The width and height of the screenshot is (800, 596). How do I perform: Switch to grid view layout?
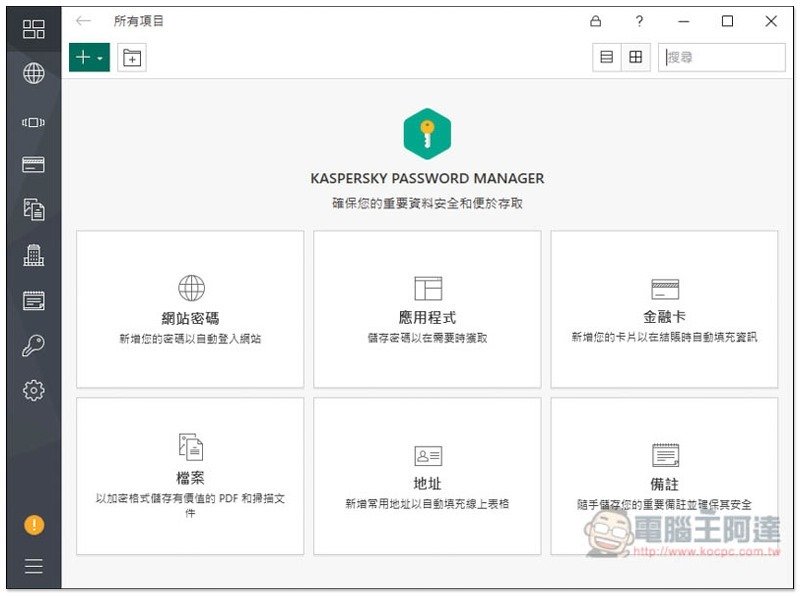(635, 57)
